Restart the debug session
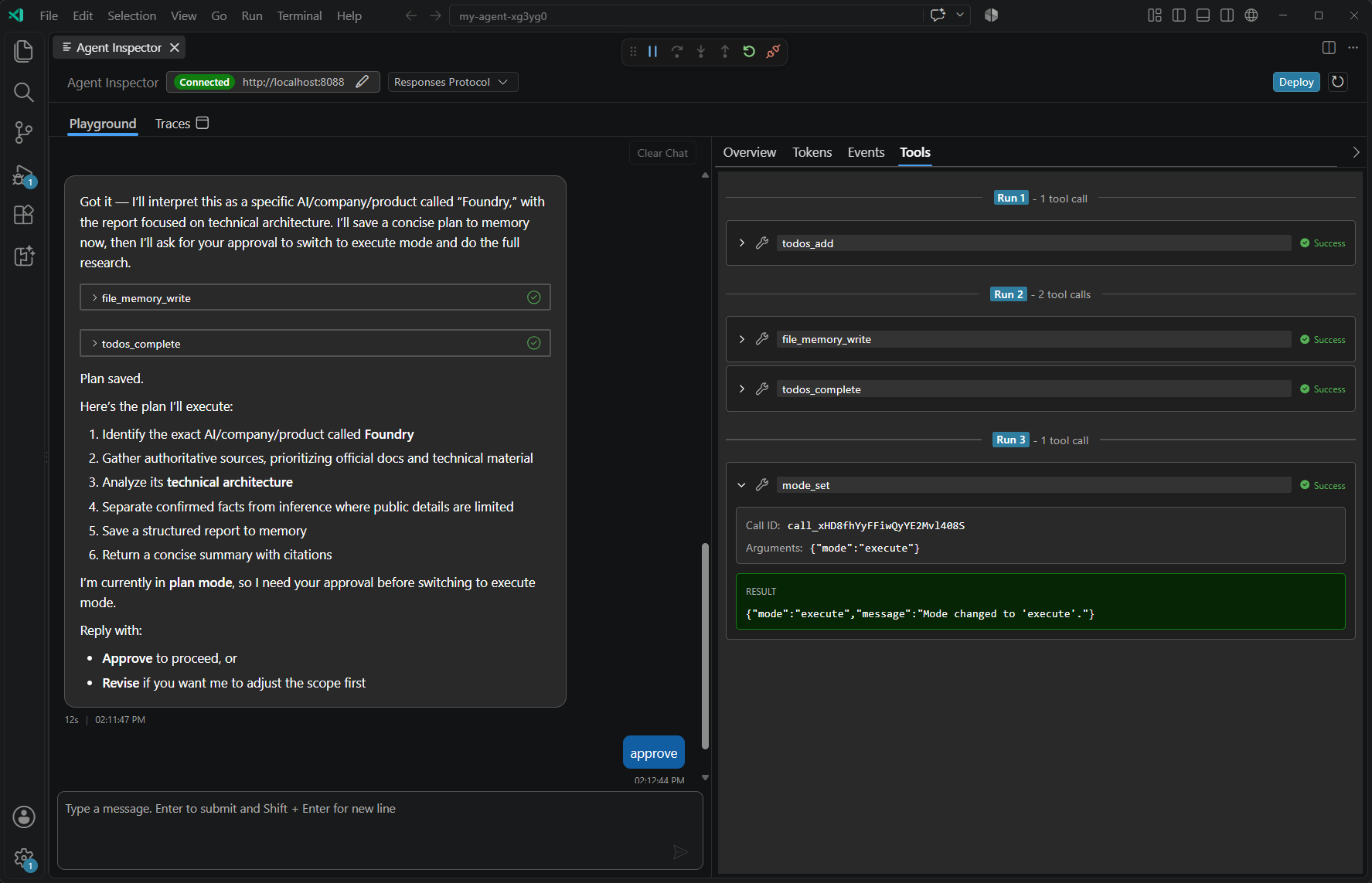Viewport: 1372px width, 883px height. 749,52
